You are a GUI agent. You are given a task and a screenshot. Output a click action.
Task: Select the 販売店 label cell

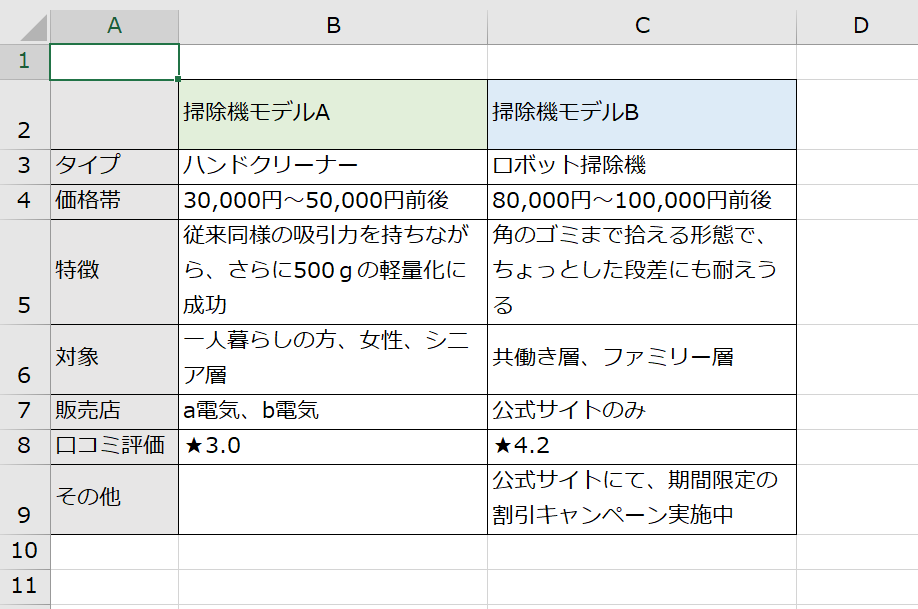click(115, 412)
